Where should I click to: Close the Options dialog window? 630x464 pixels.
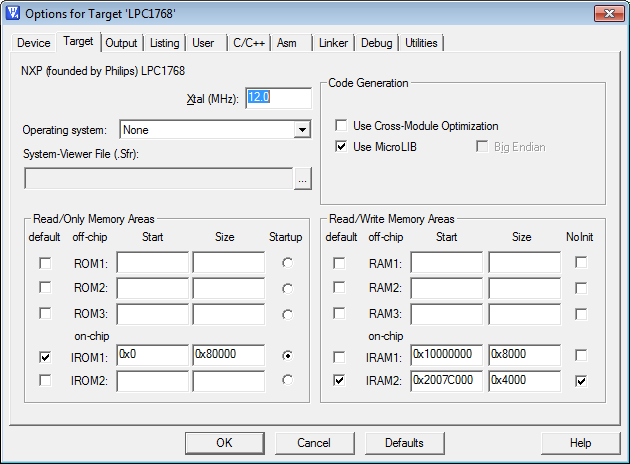pos(607,14)
